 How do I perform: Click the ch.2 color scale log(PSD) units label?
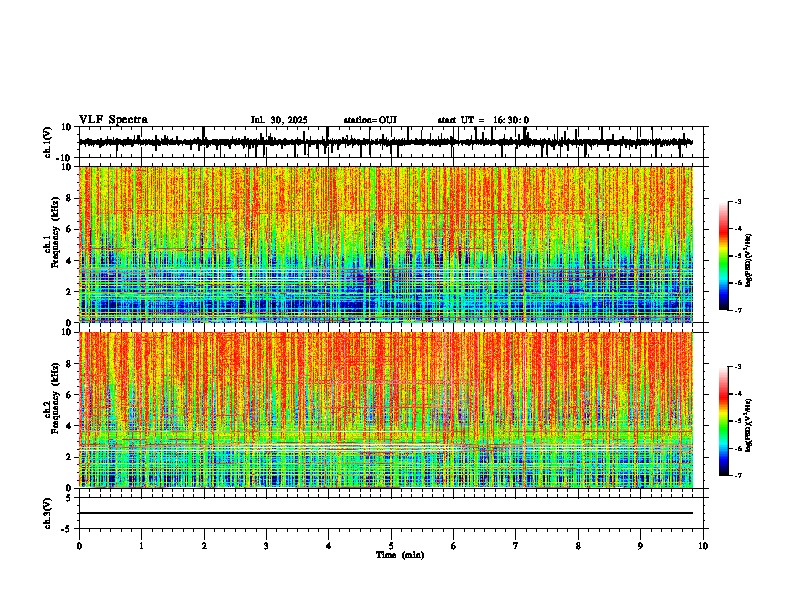pyautogui.click(x=748, y=425)
